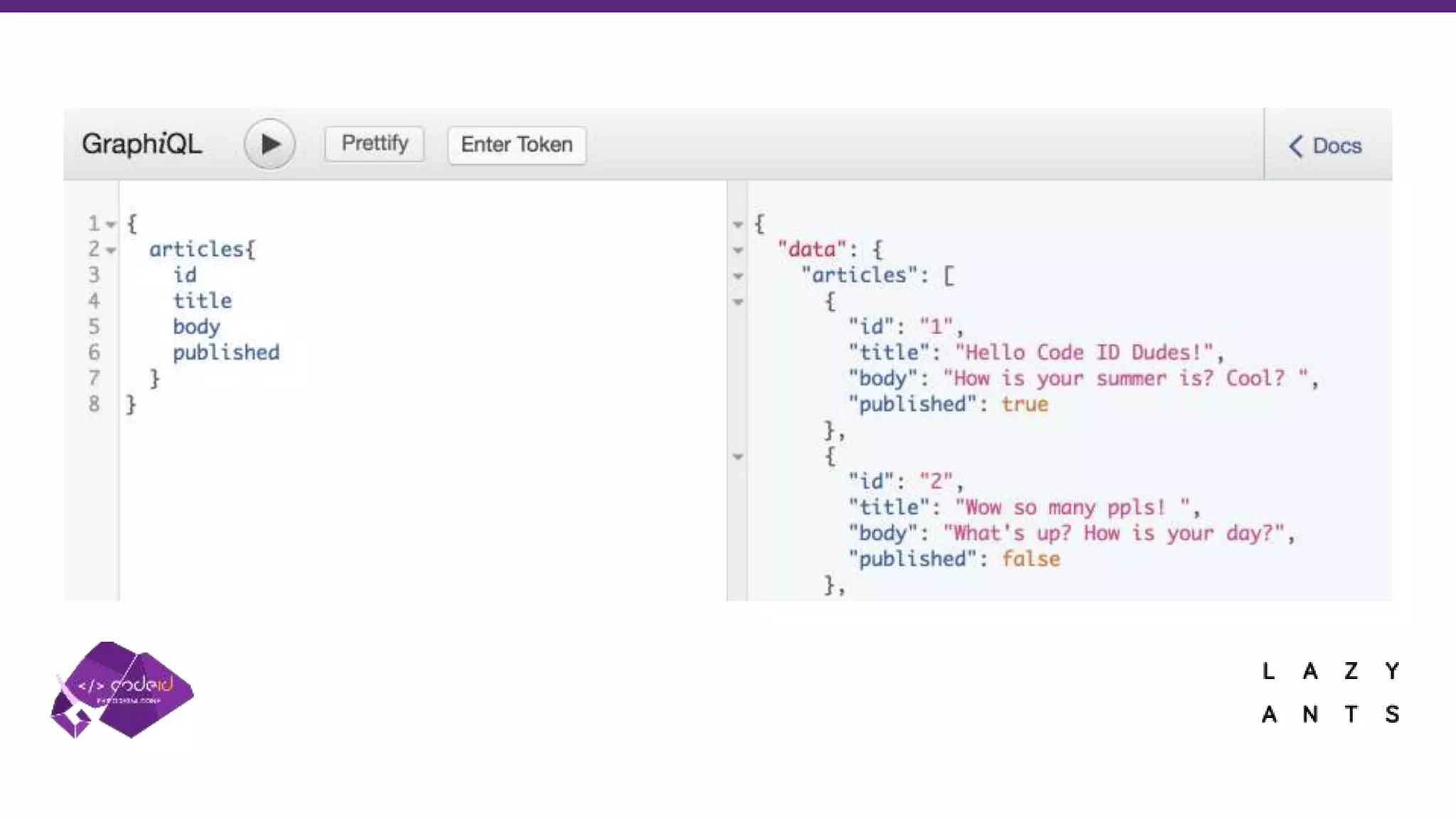This screenshot has height=819, width=1456.
Task: Click the LAZY ANTS logo text
Action: [1330, 692]
